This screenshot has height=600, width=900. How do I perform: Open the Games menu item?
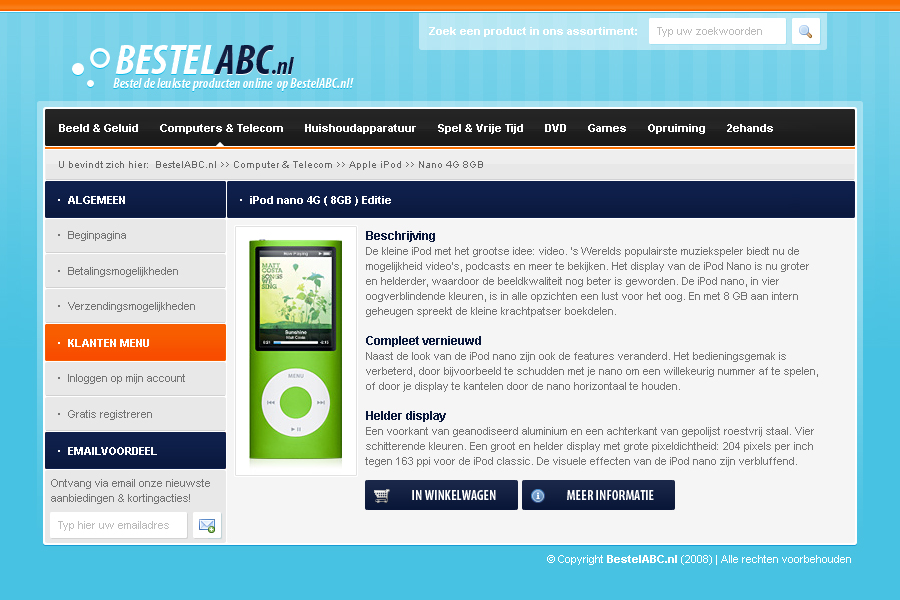click(607, 128)
